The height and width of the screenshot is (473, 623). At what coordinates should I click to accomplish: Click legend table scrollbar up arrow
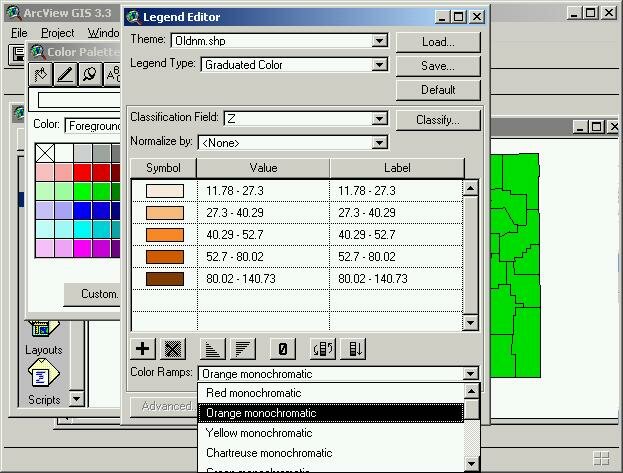[470, 188]
